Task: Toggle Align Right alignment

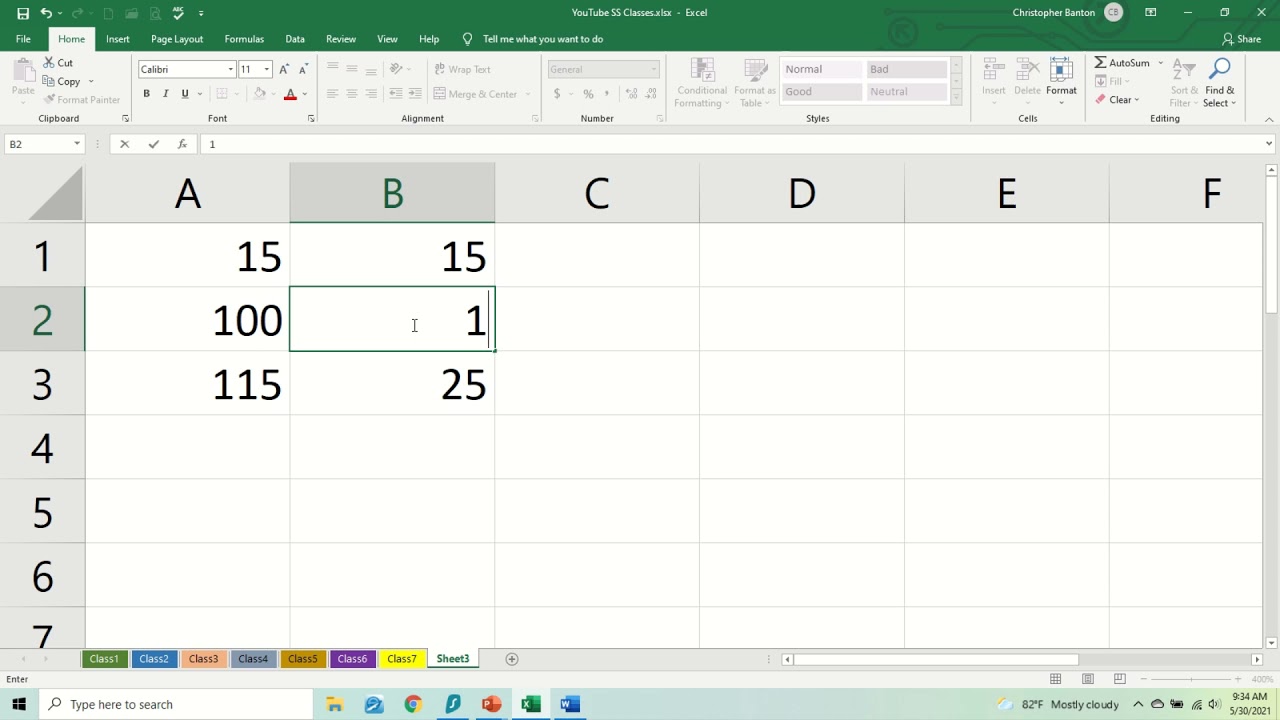Action: coord(371,94)
